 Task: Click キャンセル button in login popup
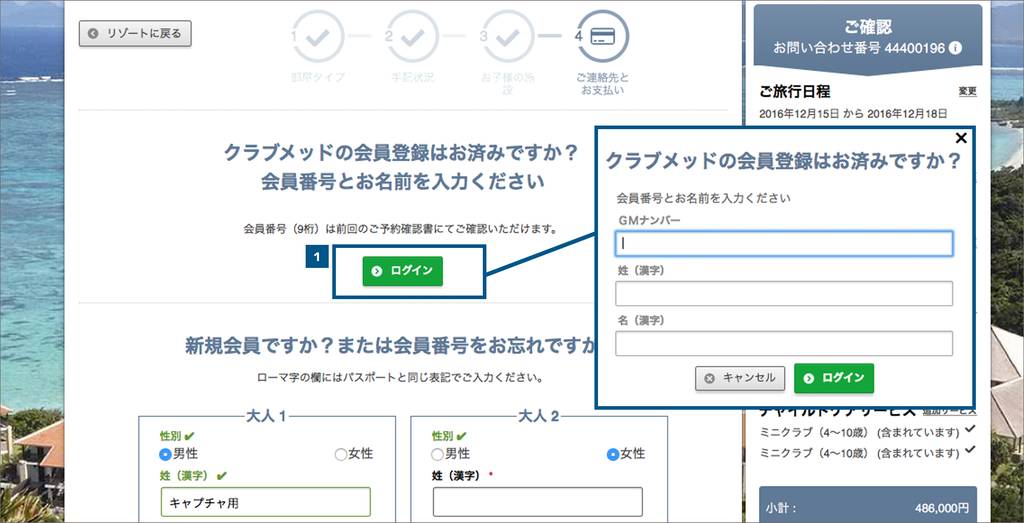pos(740,378)
